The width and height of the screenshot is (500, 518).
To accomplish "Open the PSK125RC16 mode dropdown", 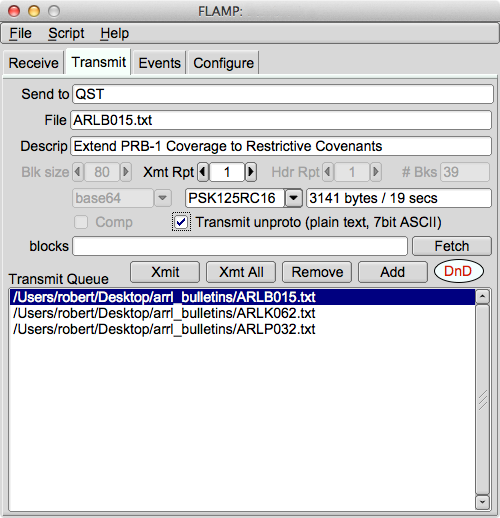I will [294, 198].
